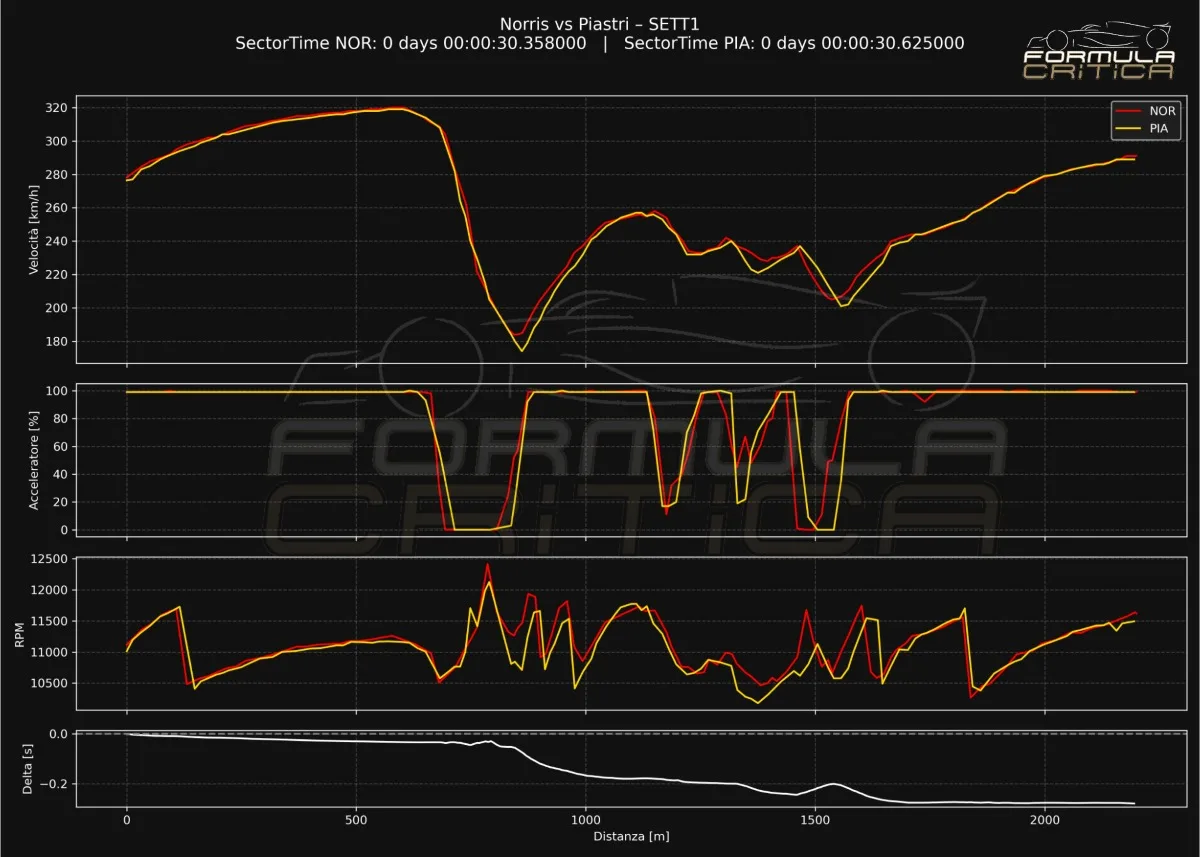The width and height of the screenshot is (1200, 857).
Task: Click the car silhouette above the logo
Action: tap(1098, 35)
